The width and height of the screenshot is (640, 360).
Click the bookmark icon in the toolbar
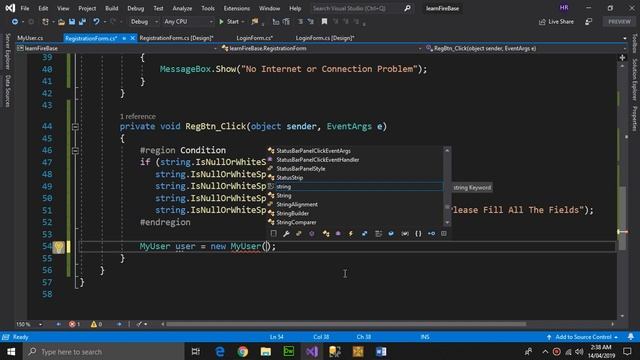(x=324, y=22)
